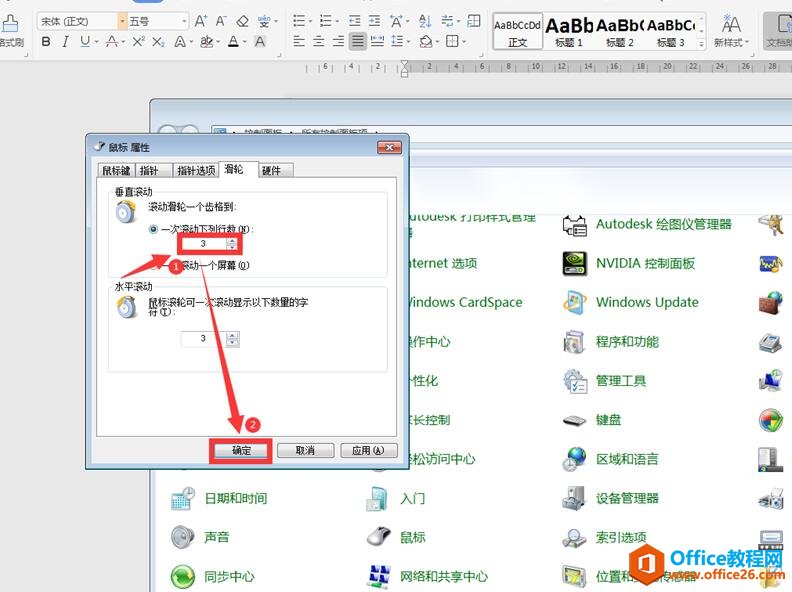Align paragraph text to the right

338,41
